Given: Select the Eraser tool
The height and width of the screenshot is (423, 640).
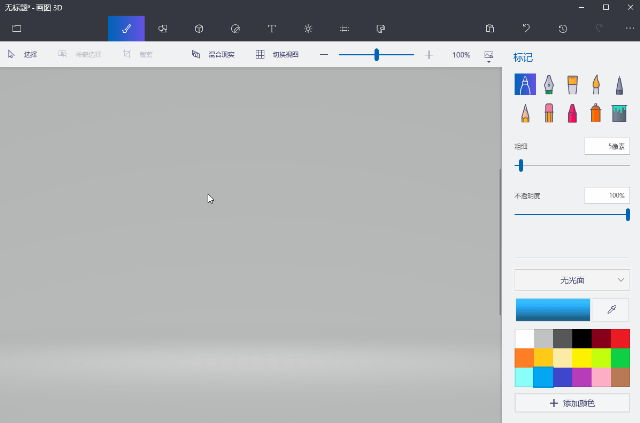Looking at the screenshot, I should 549,113.
